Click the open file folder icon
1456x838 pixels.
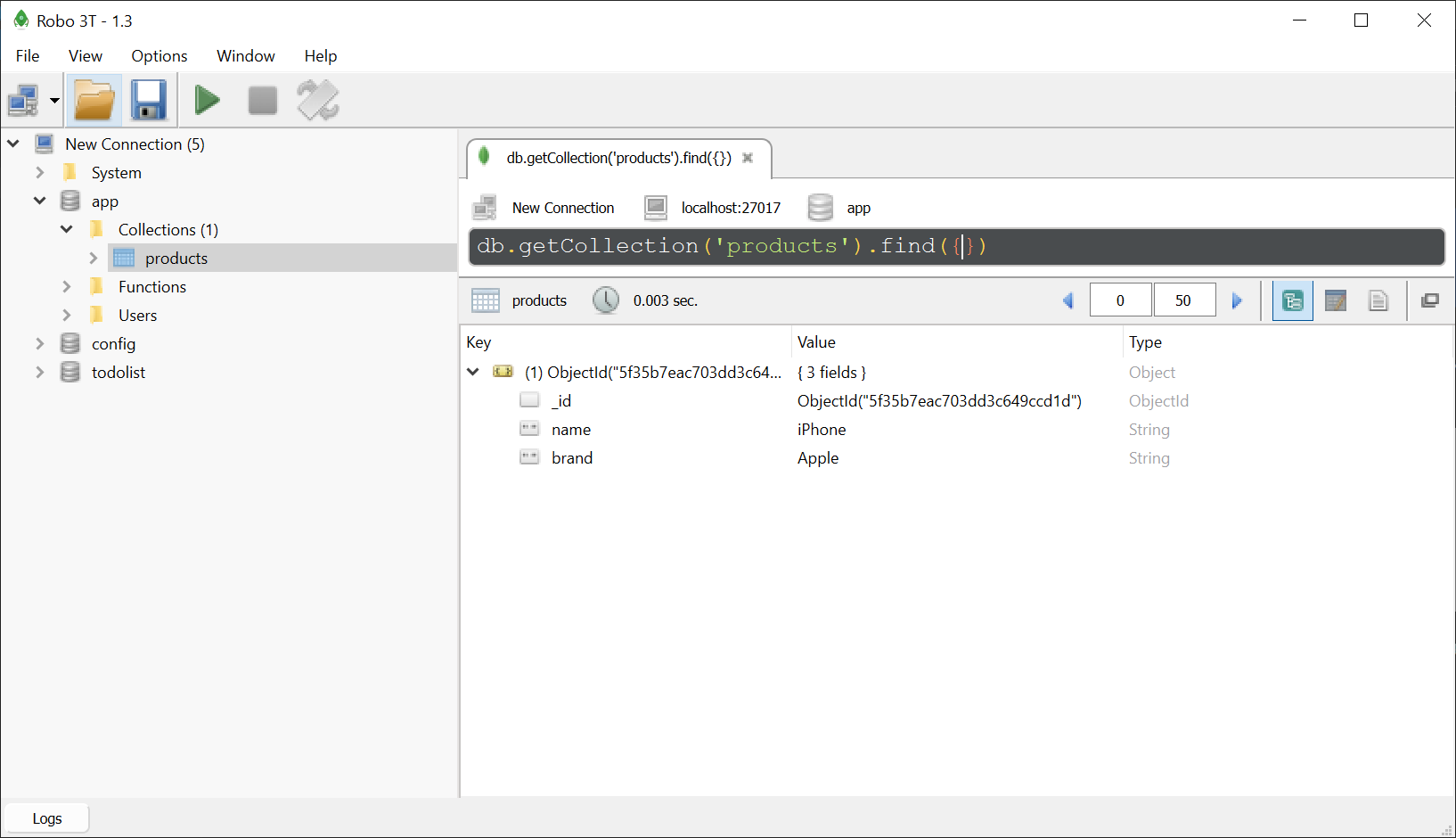pos(94,100)
